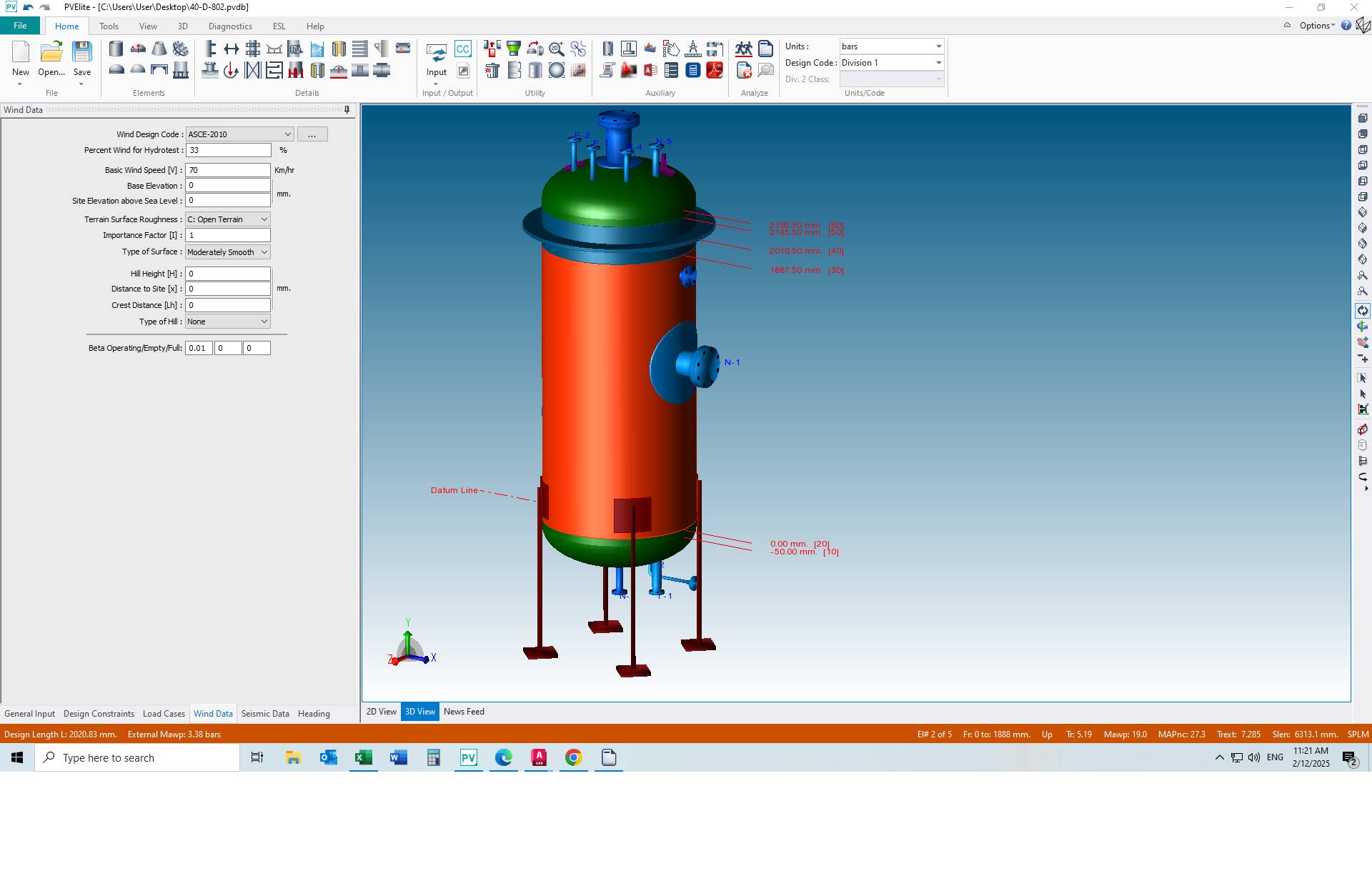Click the Input button in Input / Output group
Viewport: 1372px width, 896px height.
[437, 60]
